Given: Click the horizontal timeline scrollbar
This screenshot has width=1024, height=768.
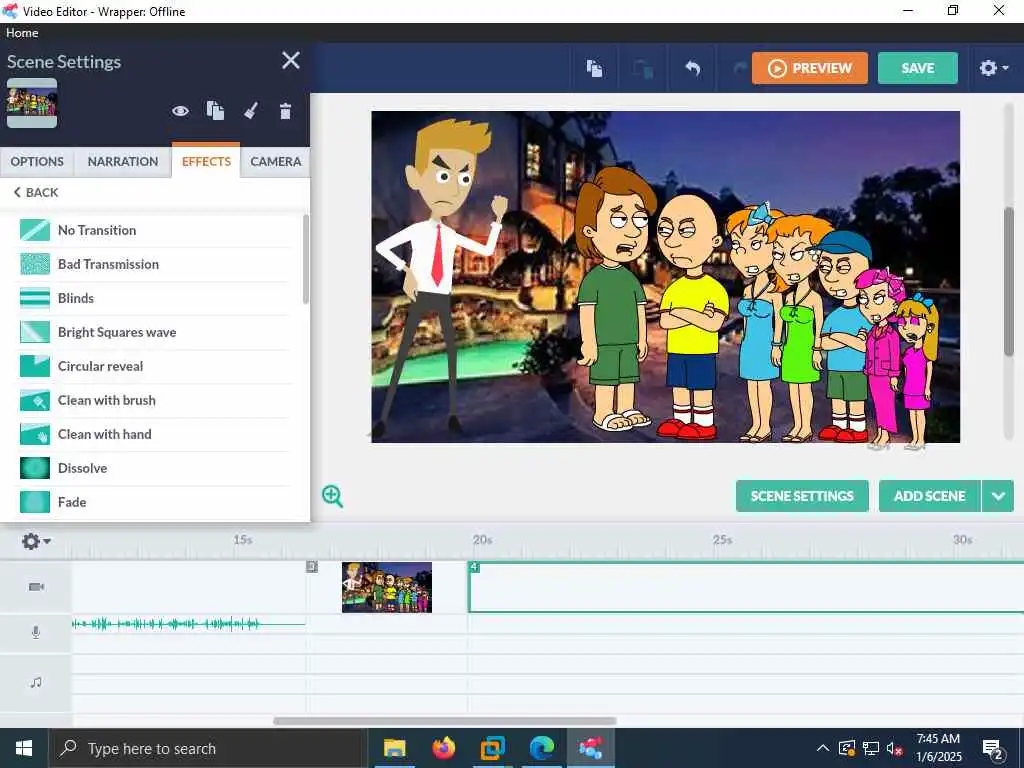Looking at the screenshot, I should (444, 721).
